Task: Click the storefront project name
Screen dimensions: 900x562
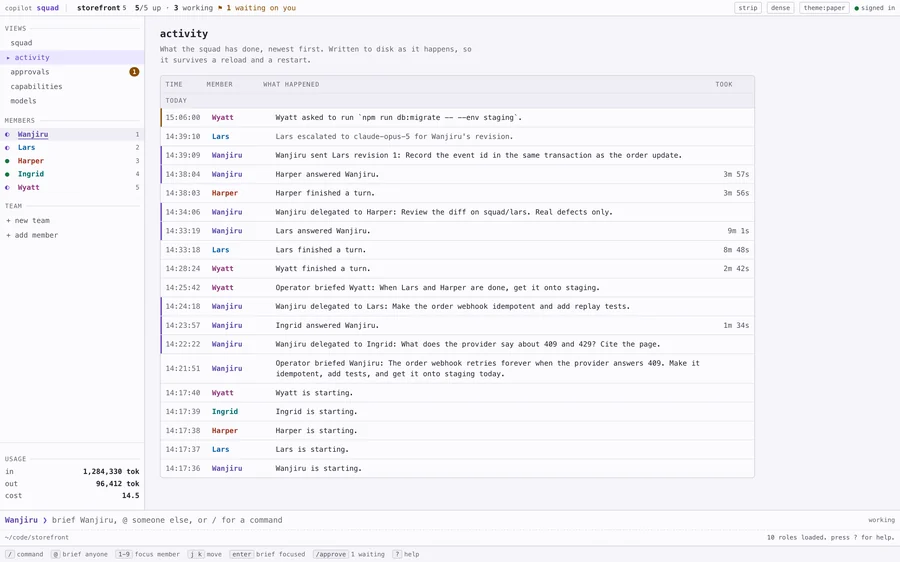Action: pos(99,8)
